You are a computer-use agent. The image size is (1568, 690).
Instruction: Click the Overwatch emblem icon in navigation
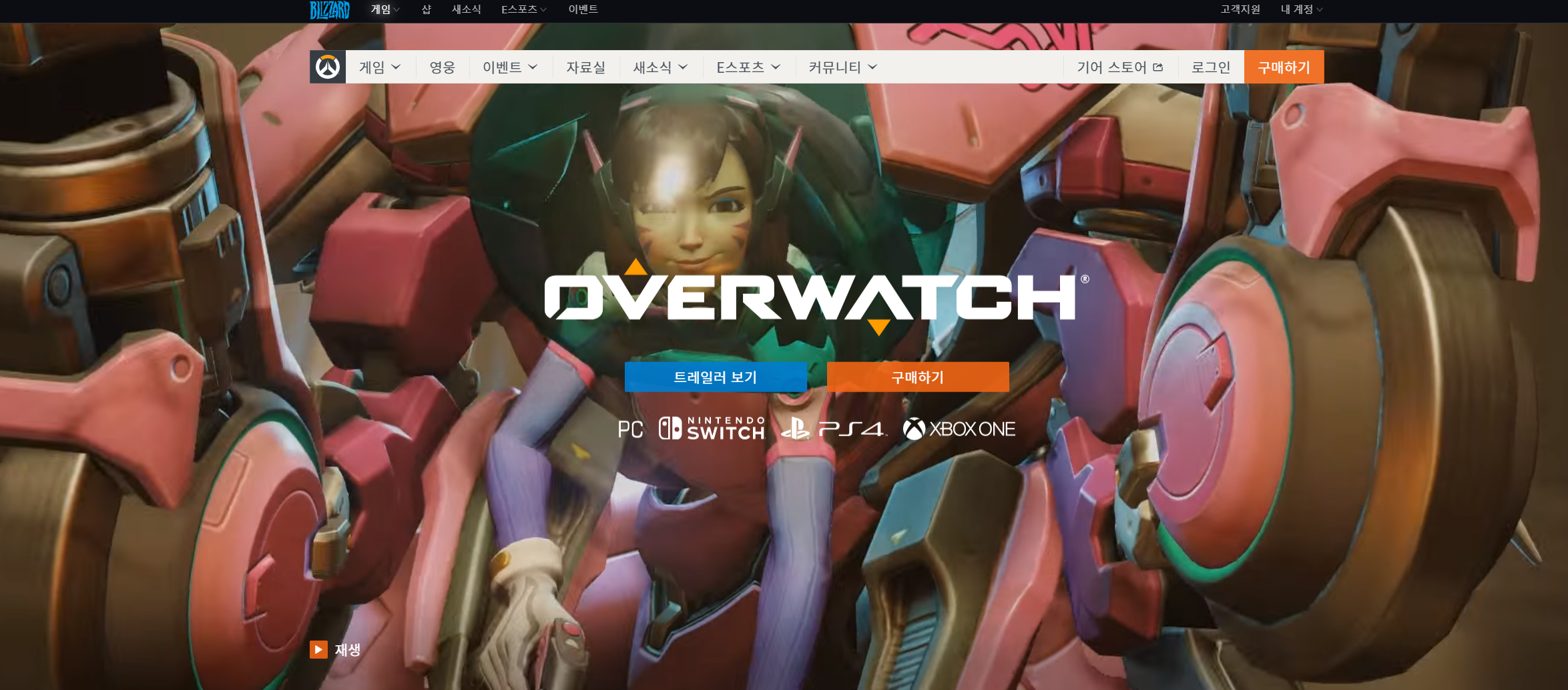[x=328, y=67]
